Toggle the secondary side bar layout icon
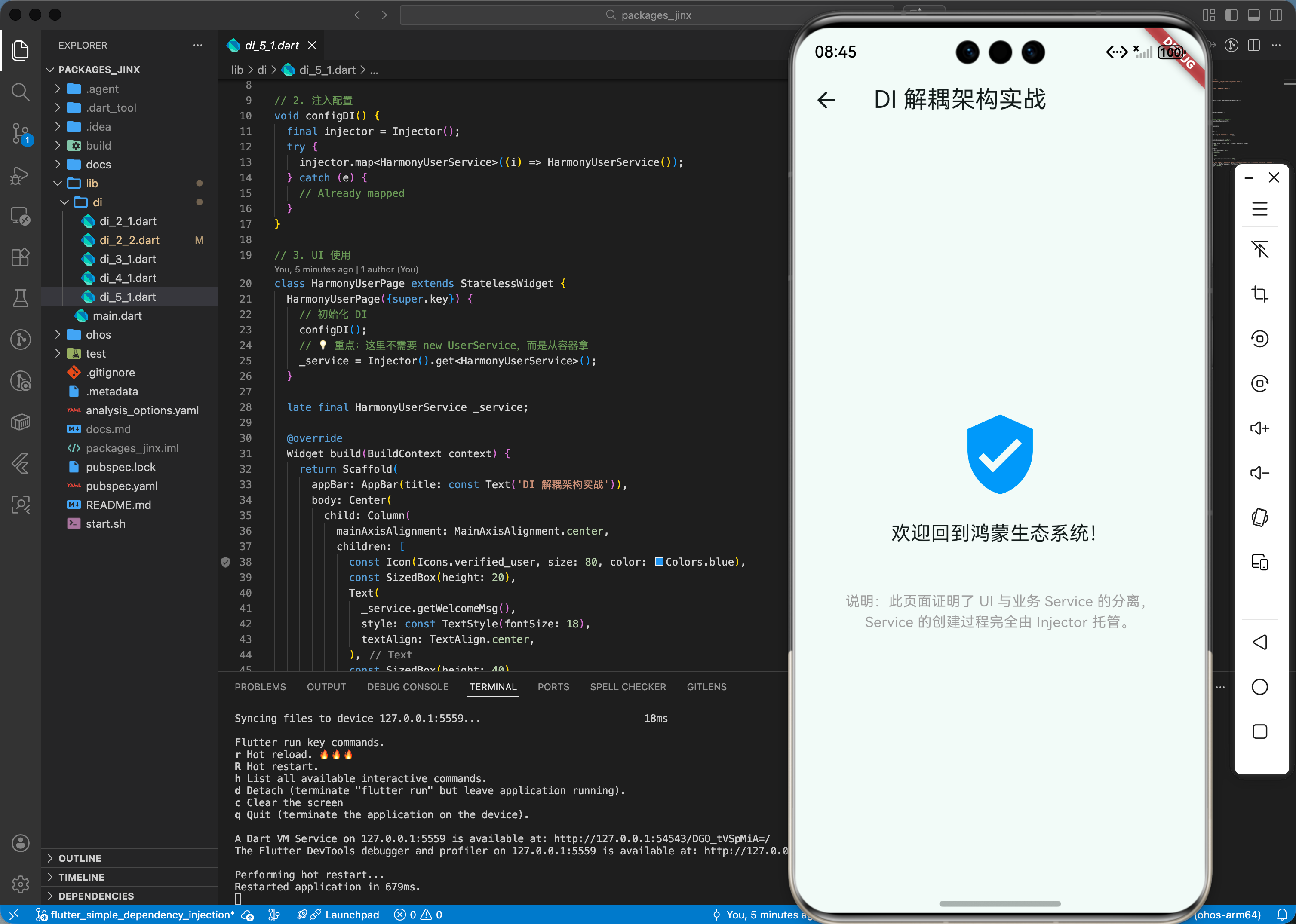The height and width of the screenshot is (924, 1296). tap(1276, 15)
